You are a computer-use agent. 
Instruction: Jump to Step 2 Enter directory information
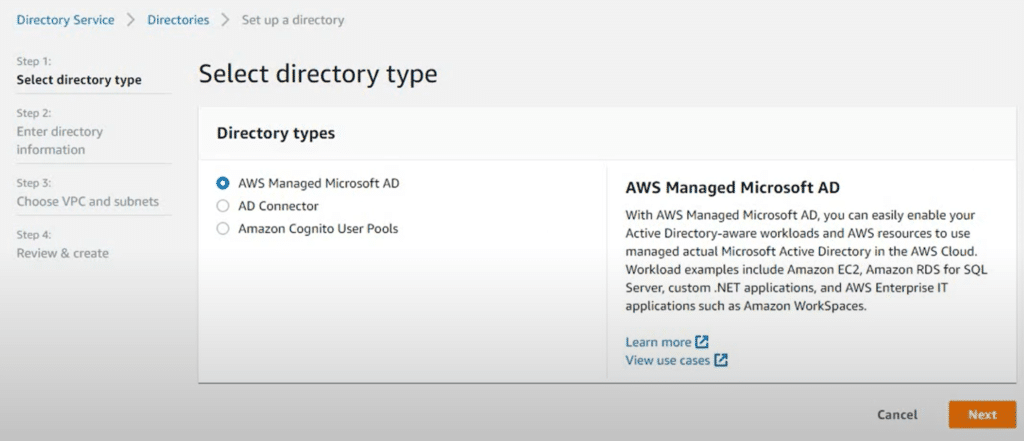point(59,140)
